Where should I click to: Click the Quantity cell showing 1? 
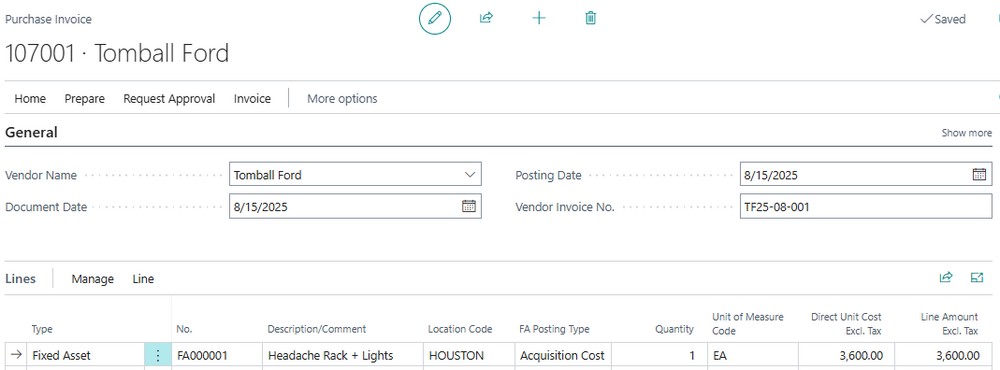tap(658, 355)
